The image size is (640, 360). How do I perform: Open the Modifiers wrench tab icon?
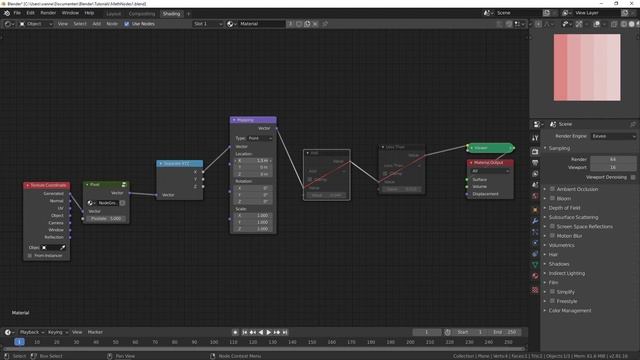tap(535, 221)
